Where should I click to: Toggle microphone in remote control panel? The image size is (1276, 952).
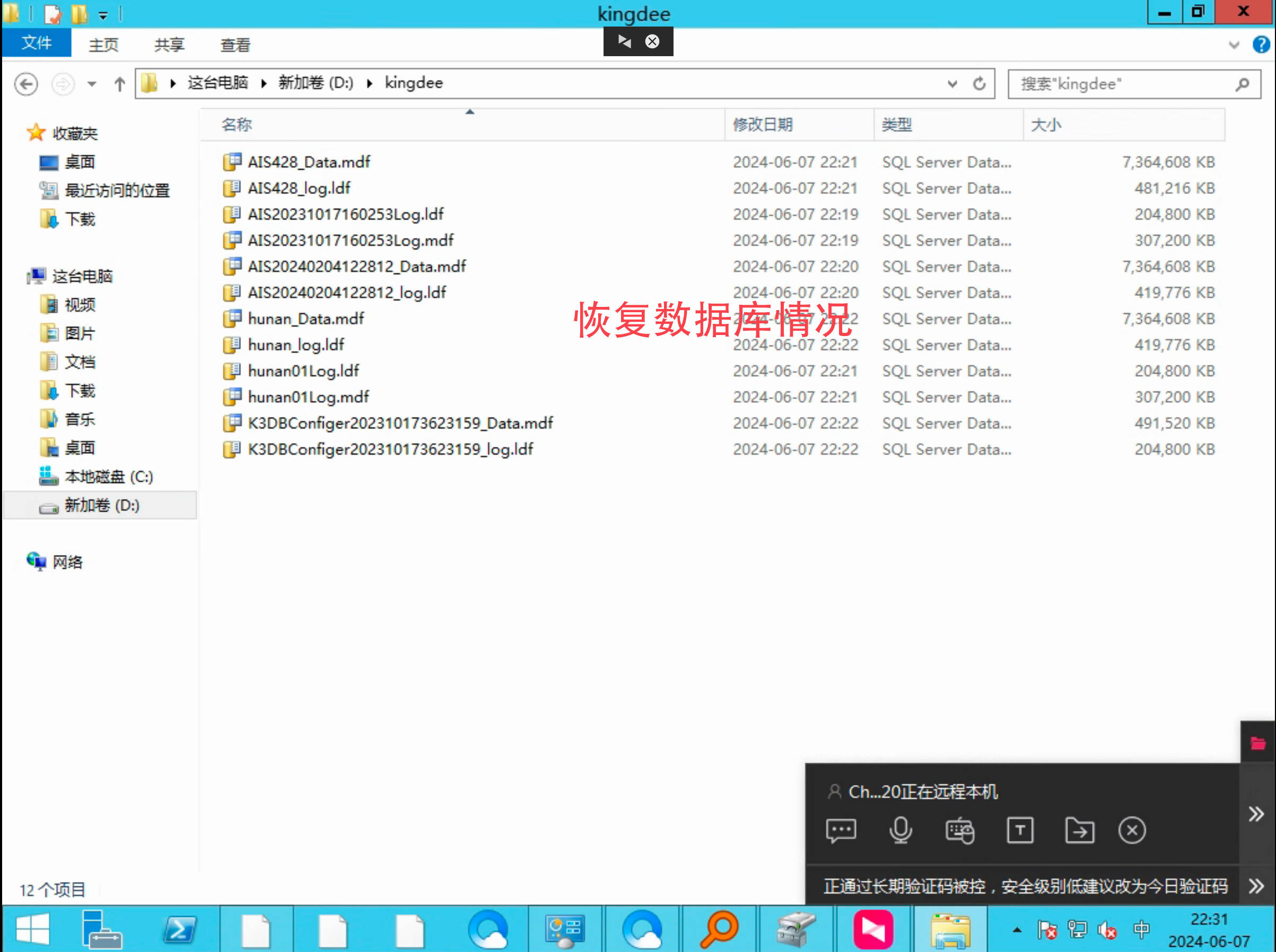pos(900,831)
